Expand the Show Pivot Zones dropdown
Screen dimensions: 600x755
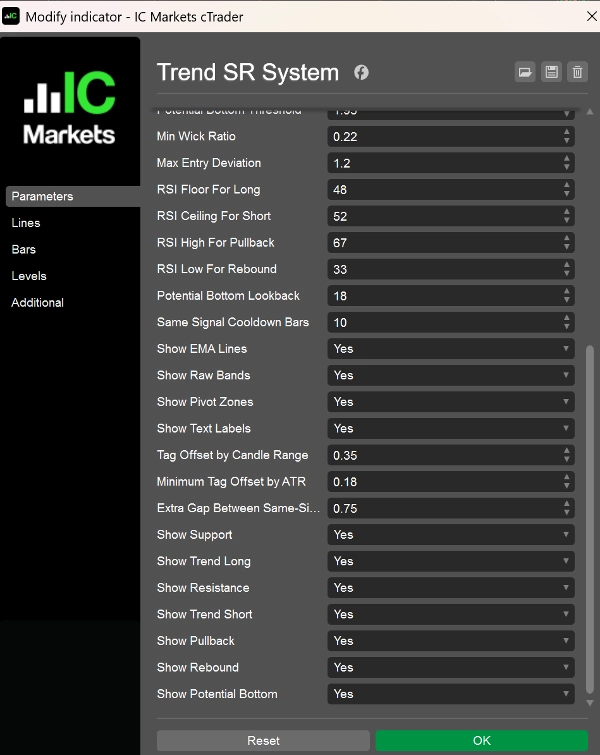tap(451, 402)
